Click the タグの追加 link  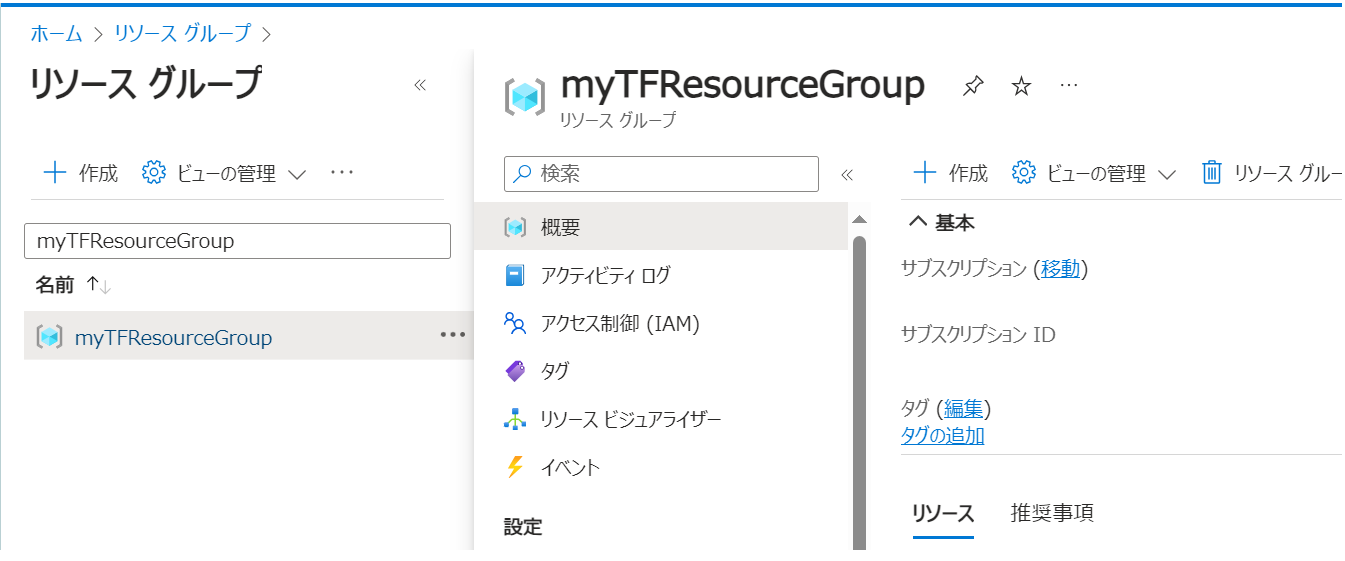[x=942, y=435]
